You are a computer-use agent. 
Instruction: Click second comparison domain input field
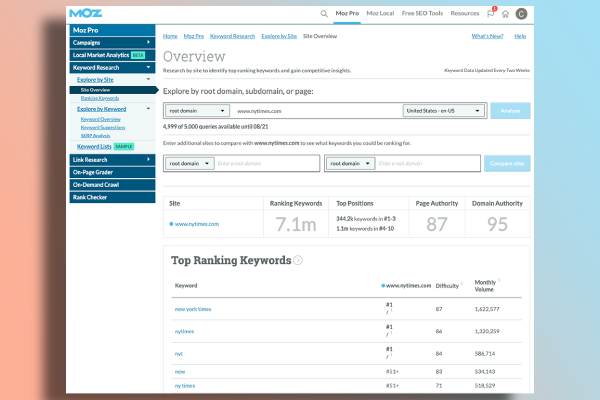pyautogui.click(x=427, y=163)
